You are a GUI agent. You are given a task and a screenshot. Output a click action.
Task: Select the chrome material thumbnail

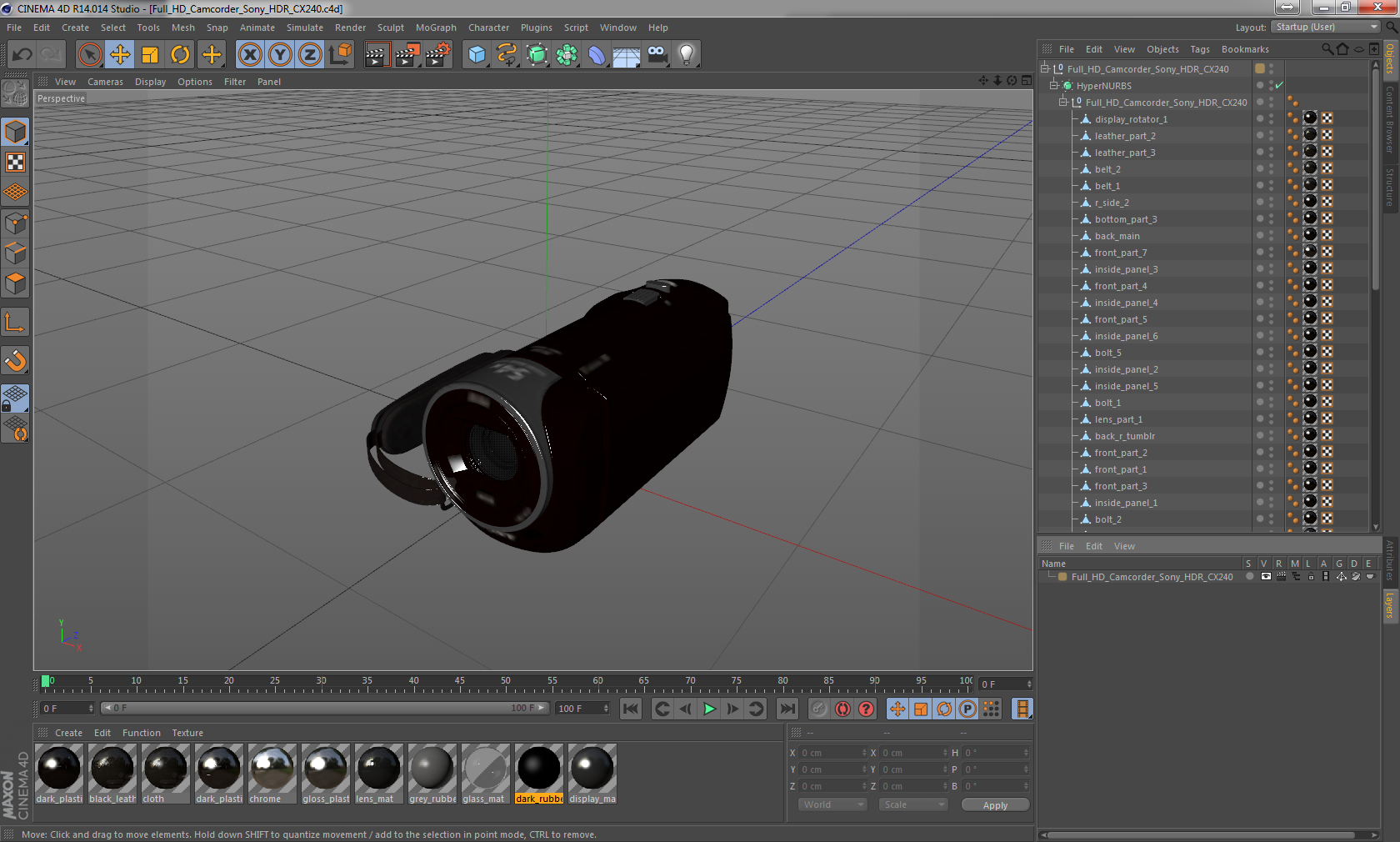pyautogui.click(x=272, y=768)
